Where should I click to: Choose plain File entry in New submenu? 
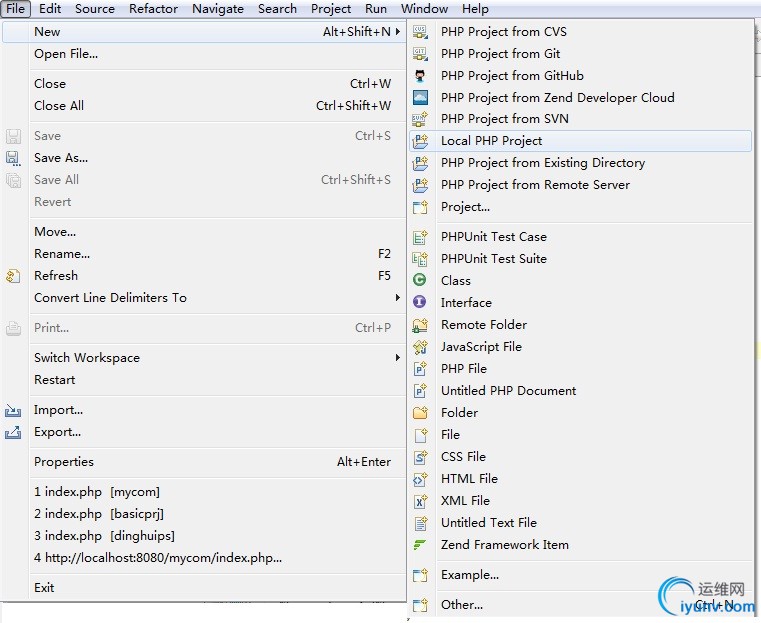[581, 435]
